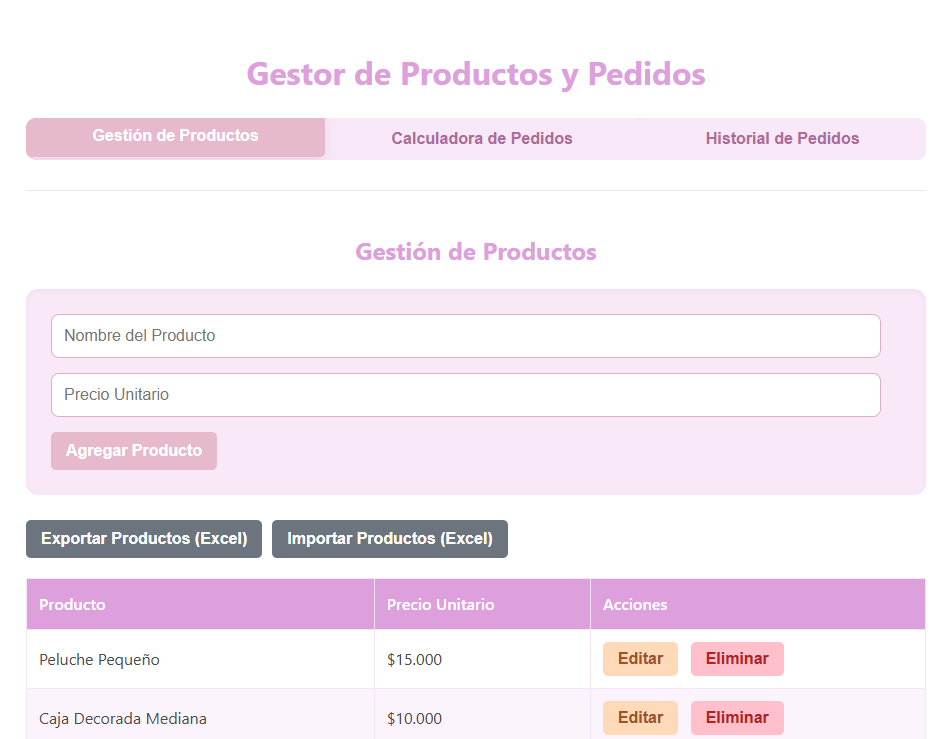Edit the Caja Decorada Mediana row

click(x=640, y=718)
